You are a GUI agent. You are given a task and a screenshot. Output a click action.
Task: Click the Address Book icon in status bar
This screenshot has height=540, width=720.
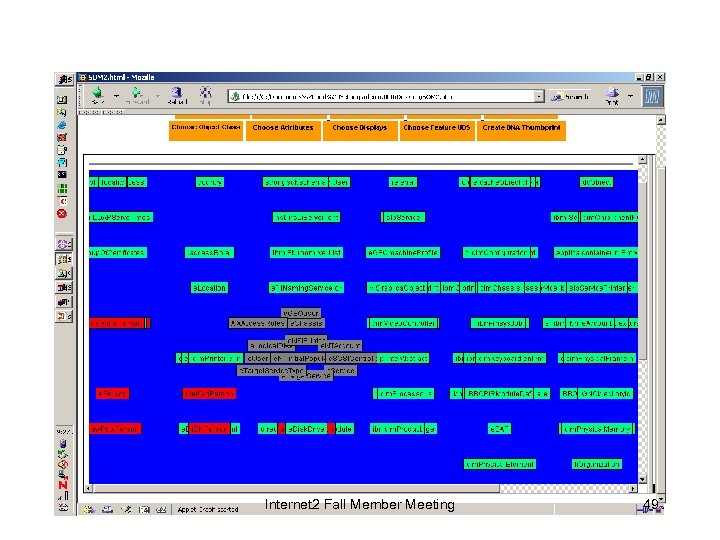pyautogui.click(x=144, y=509)
